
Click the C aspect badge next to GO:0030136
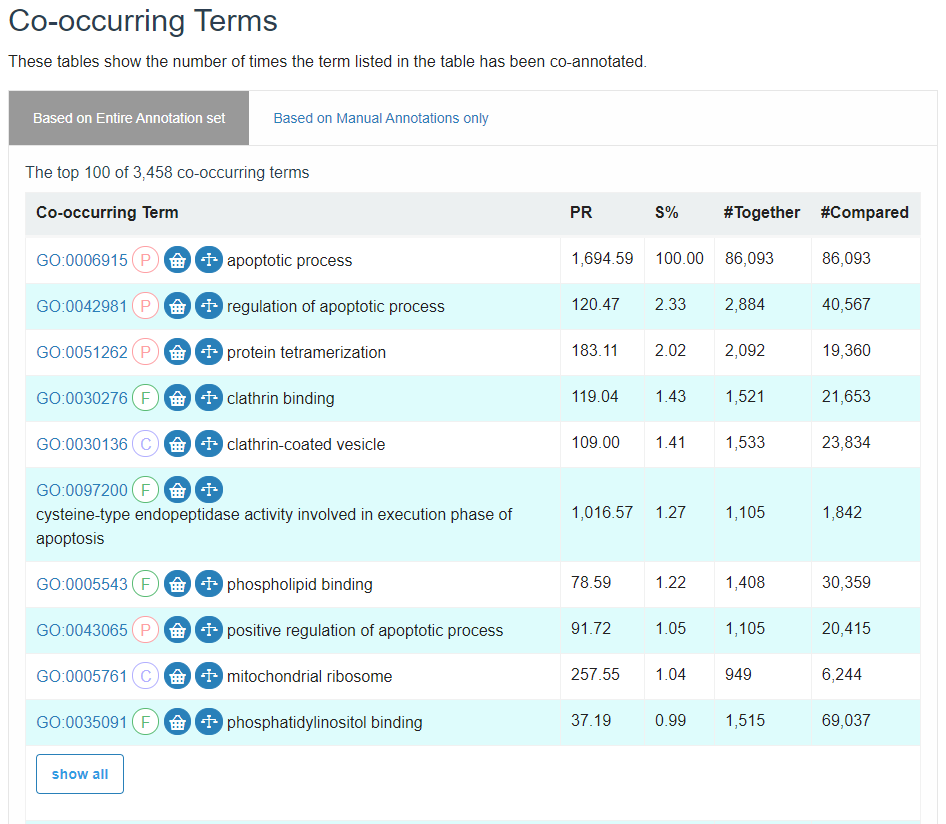pyautogui.click(x=145, y=444)
